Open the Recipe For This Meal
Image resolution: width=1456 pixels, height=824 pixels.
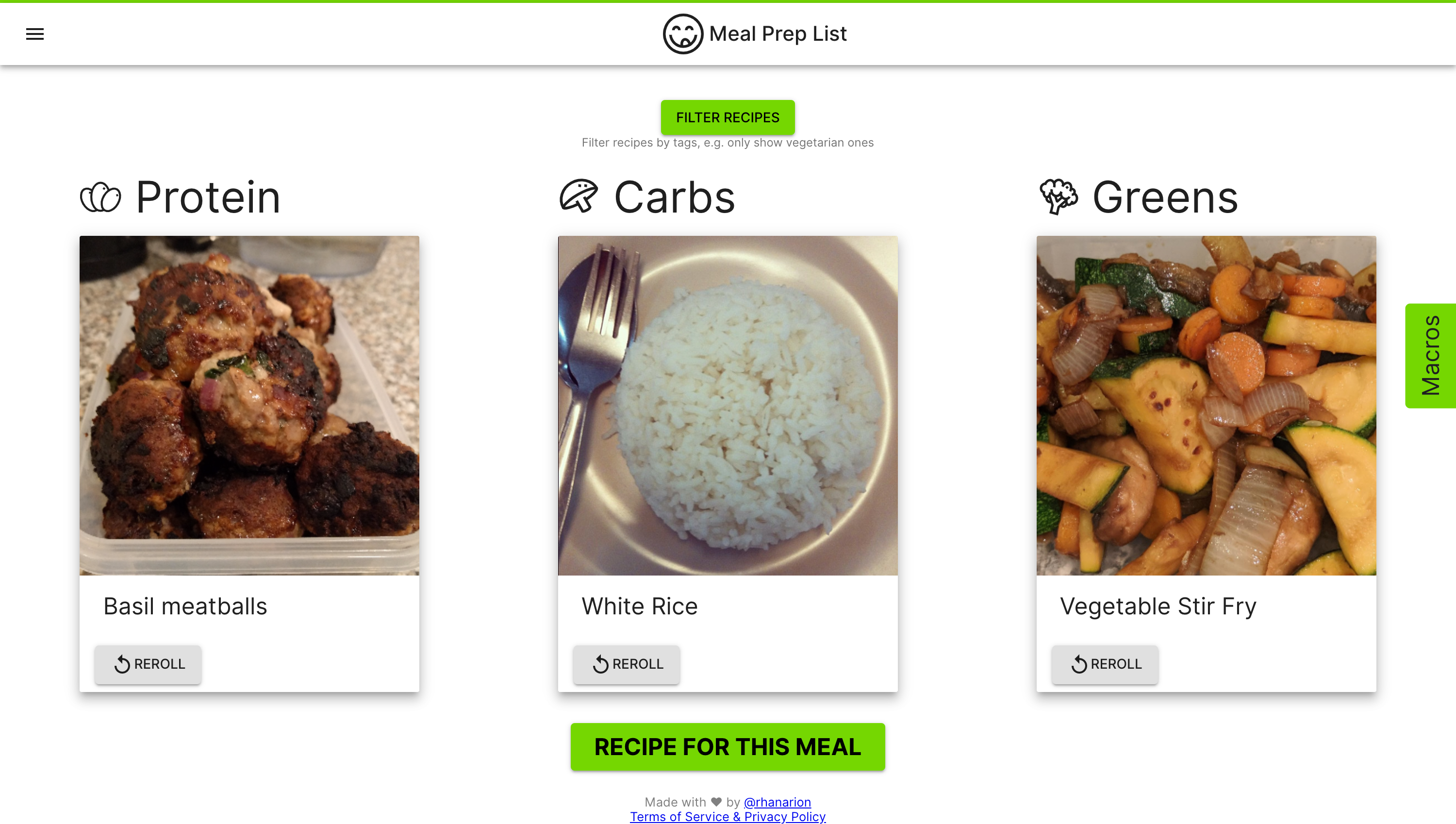tap(727, 746)
